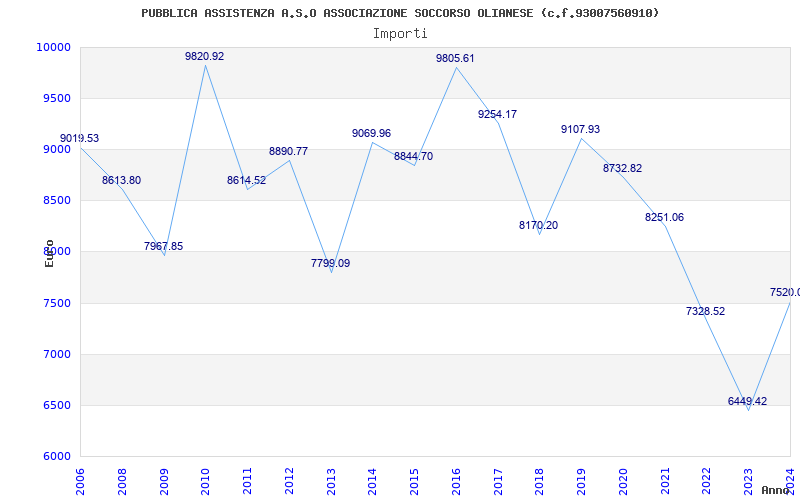Viewport: 800px width, 500px height.
Task: Click the 2021 x-axis year label
Action: [666, 482]
